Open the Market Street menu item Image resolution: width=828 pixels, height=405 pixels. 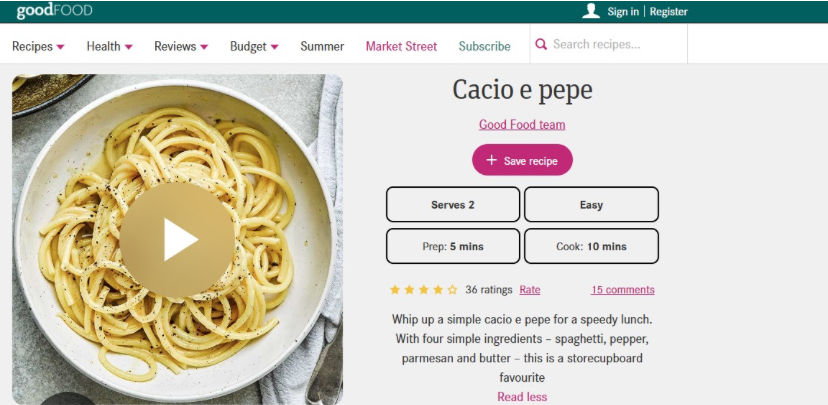tap(401, 46)
